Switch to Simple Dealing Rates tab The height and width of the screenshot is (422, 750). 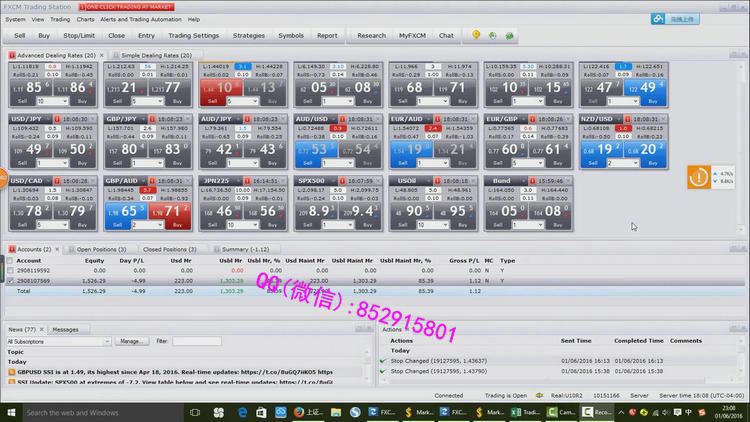point(151,55)
